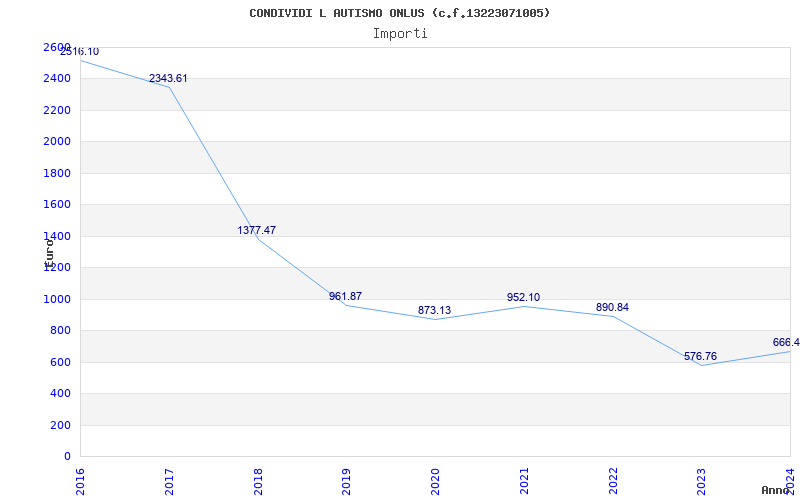Click the y-axis value 400

(x=61, y=394)
